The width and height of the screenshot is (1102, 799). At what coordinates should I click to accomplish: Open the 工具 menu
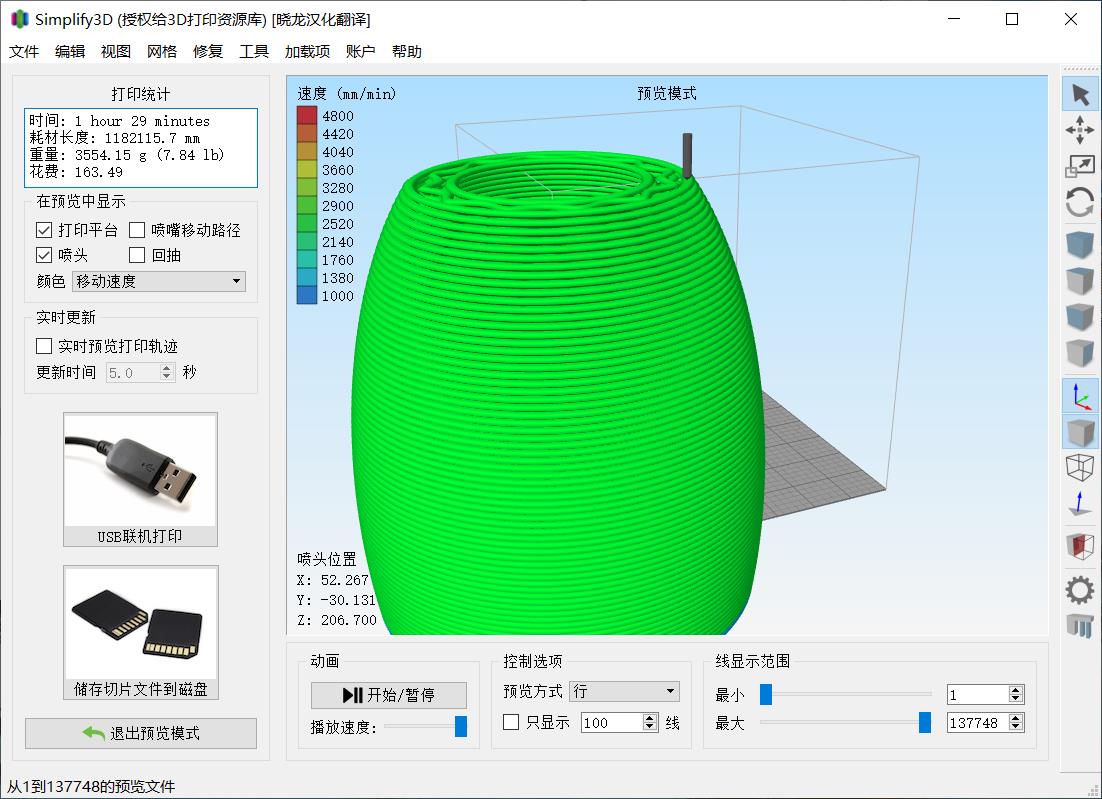[254, 52]
